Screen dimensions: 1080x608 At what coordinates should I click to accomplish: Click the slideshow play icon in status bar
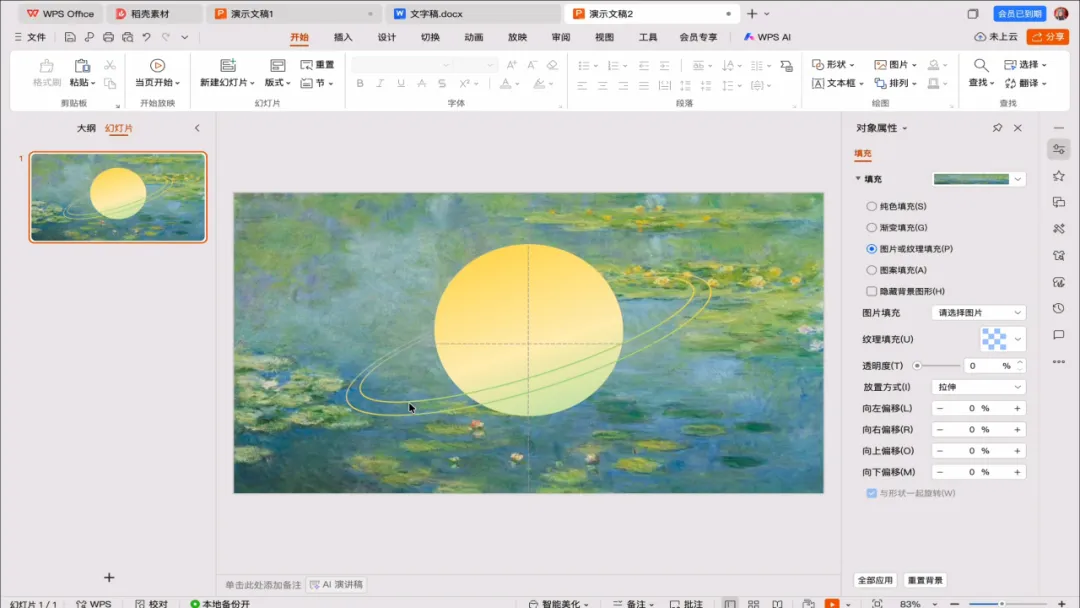[x=832, y=603]
